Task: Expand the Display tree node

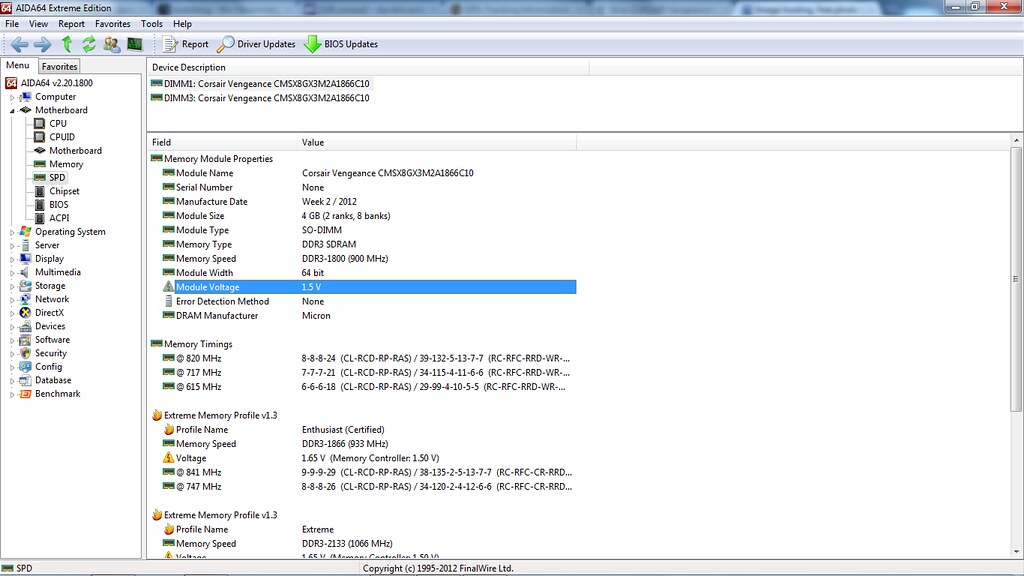Action: 12,259
